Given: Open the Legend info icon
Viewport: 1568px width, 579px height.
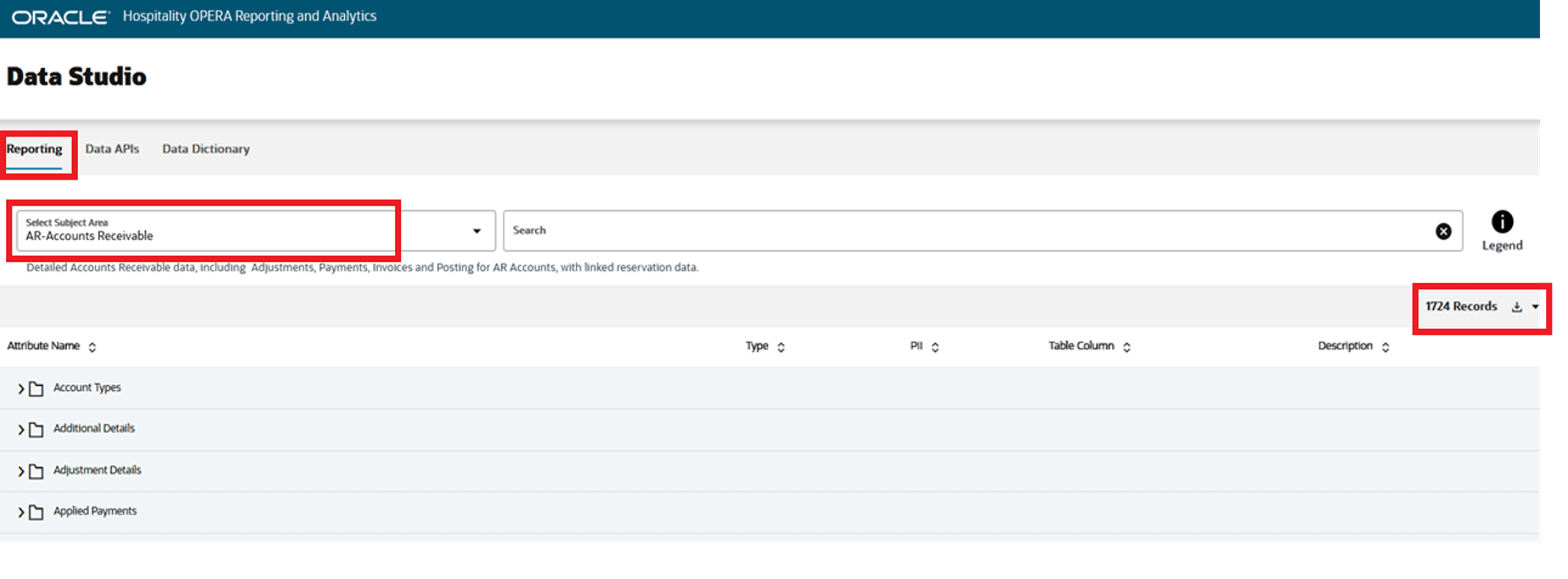Looking at the screenshot, I should (1502, 222).
